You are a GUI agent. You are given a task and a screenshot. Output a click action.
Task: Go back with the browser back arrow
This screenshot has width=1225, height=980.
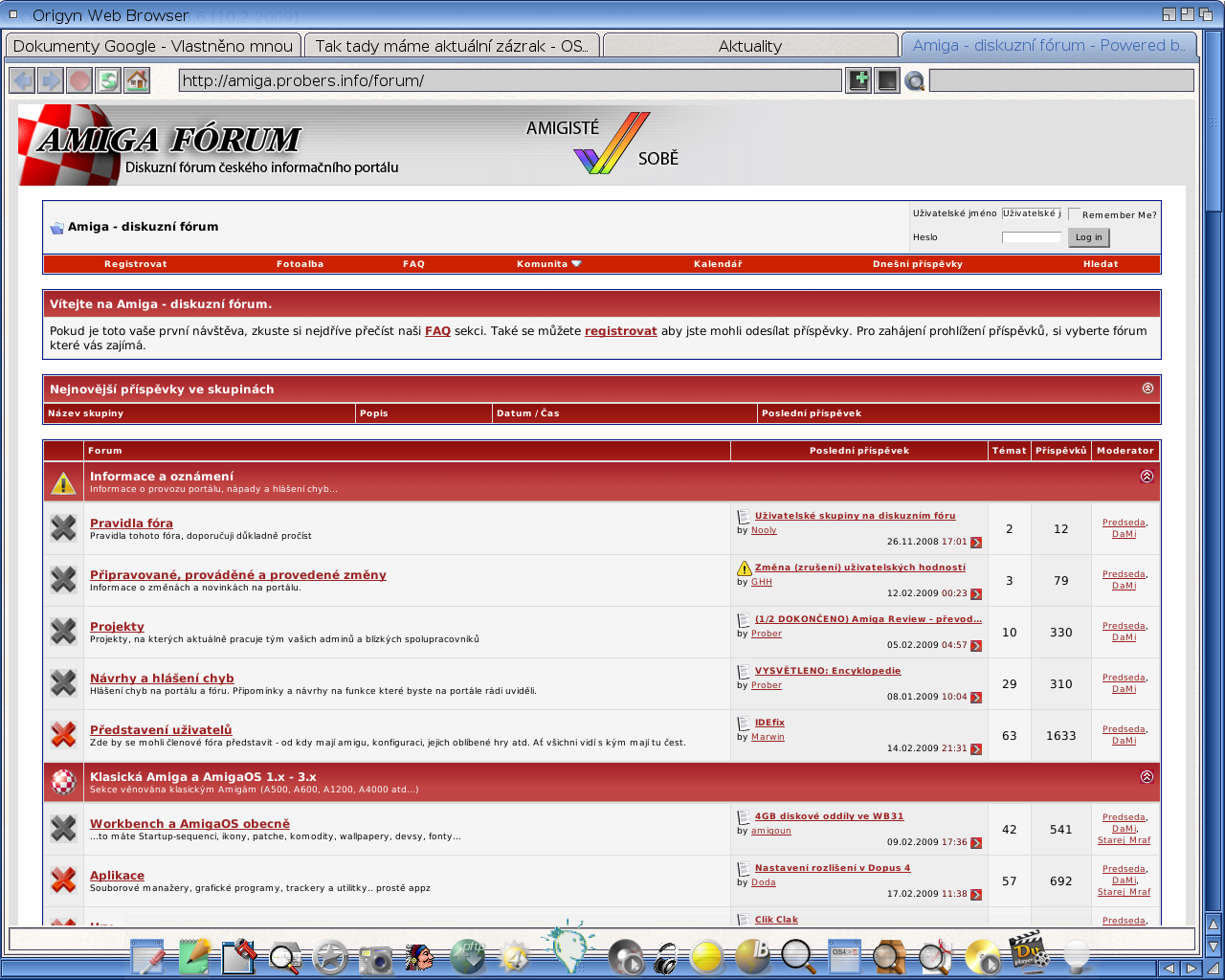click(23, 80)
